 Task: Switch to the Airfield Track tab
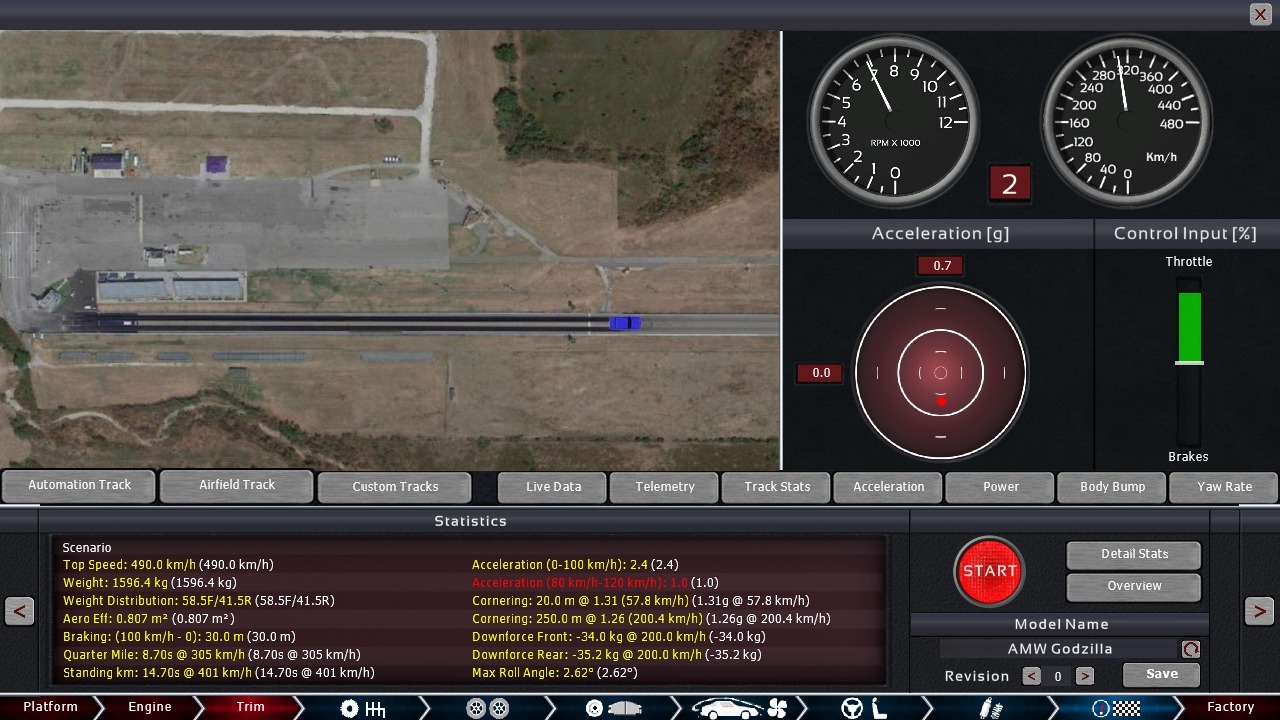tap(237, 485)
